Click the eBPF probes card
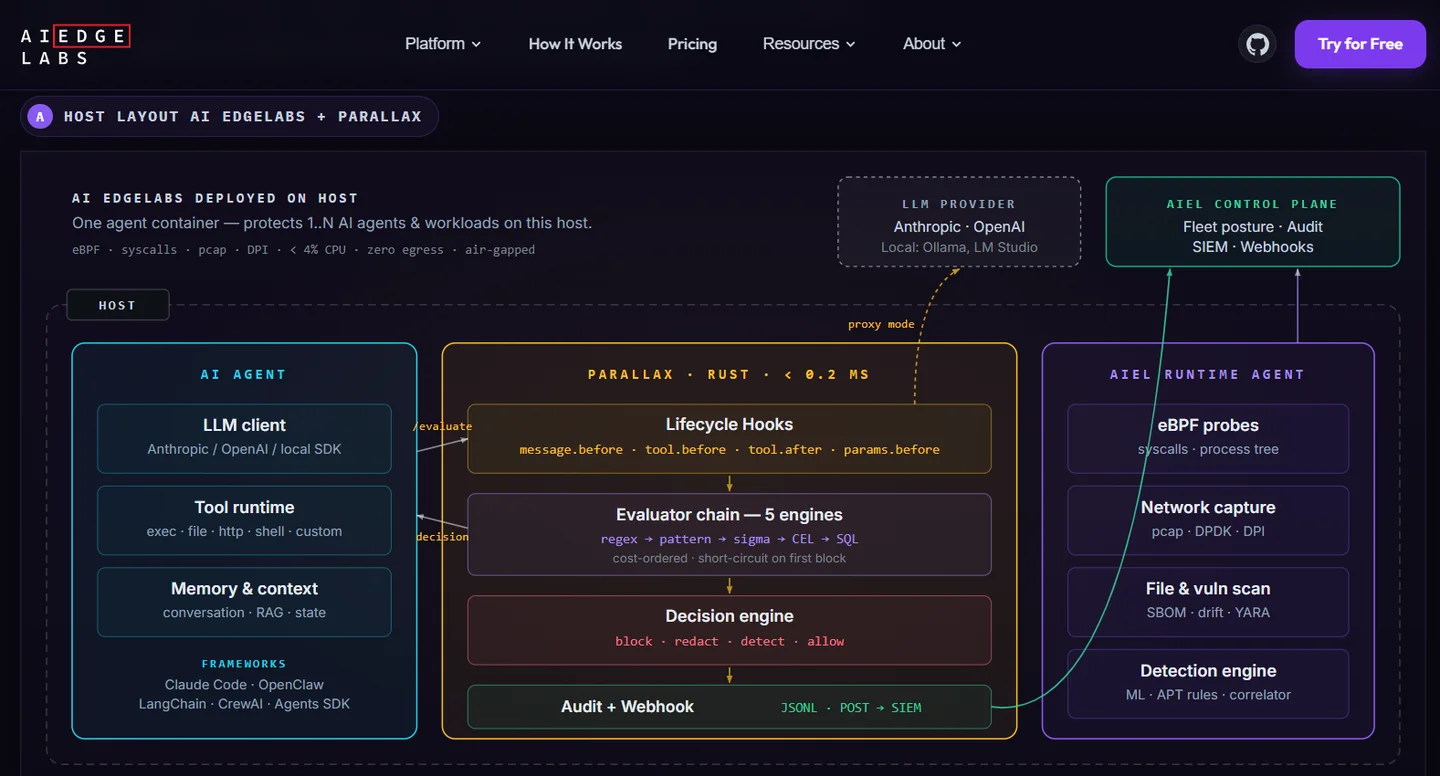This screenshot has width=1440, height=776. tap(1208, 438)
